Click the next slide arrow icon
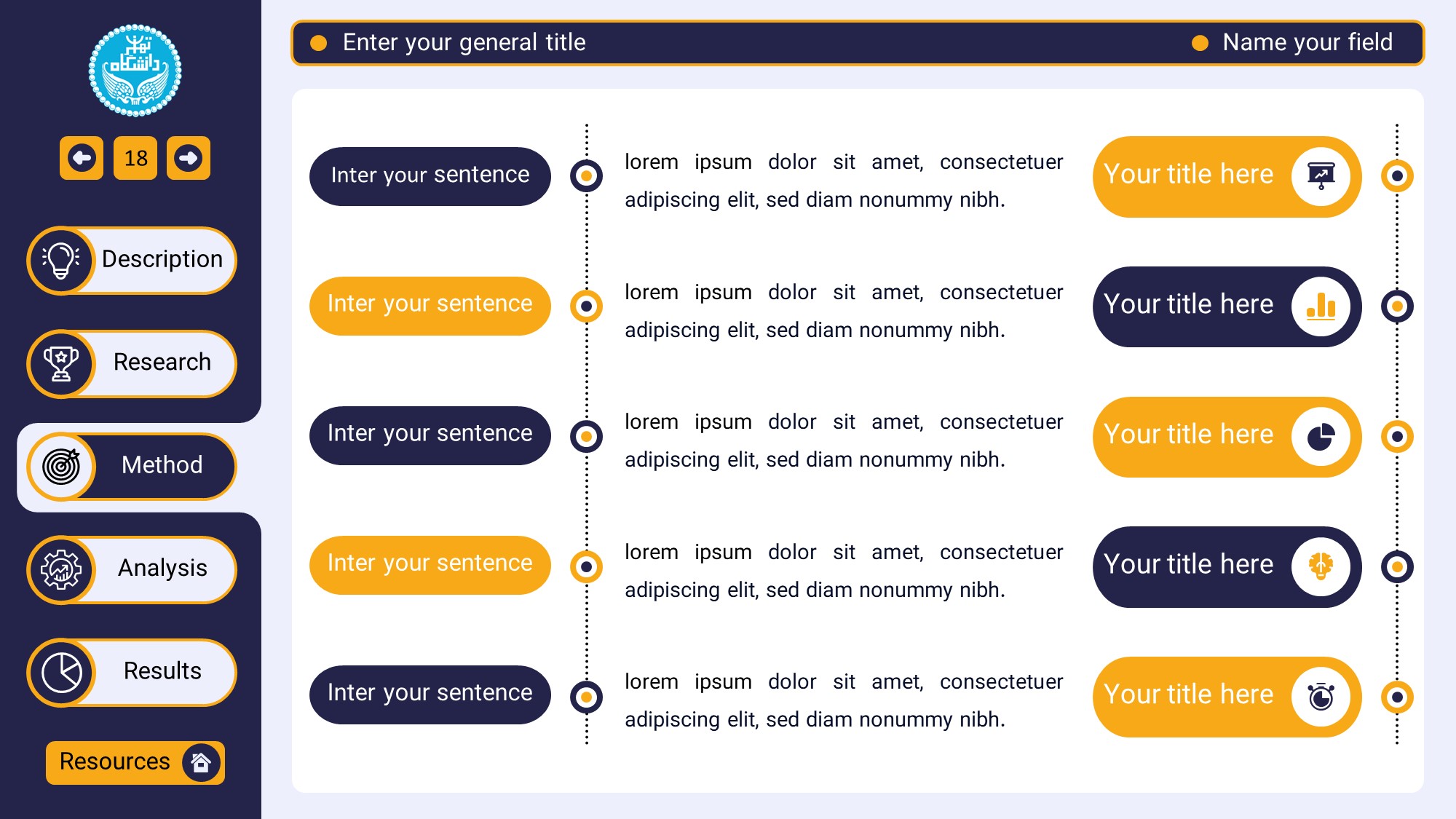Viewport: 1456px width, 819px height. (x=189, y=158)
